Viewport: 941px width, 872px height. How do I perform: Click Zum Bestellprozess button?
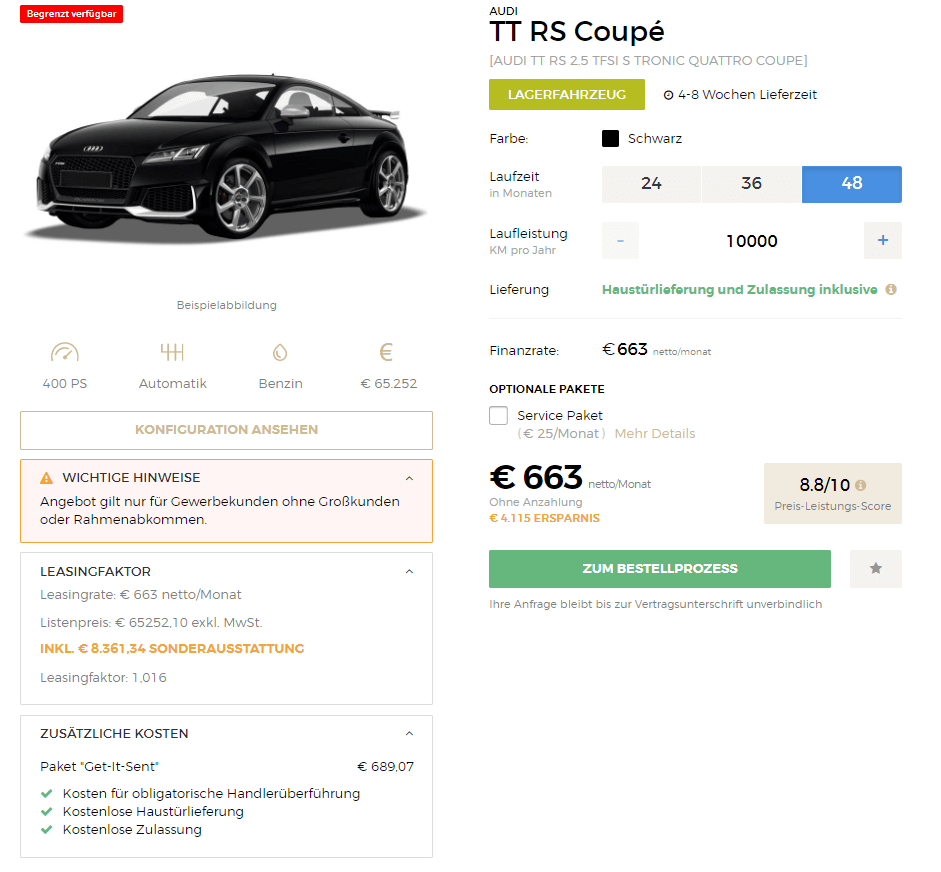[660, 568]
